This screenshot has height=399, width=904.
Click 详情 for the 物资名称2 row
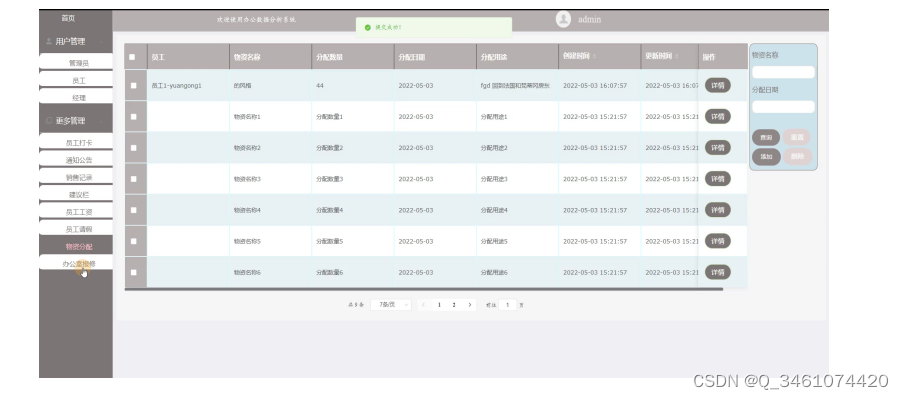[x=718, y=148]
